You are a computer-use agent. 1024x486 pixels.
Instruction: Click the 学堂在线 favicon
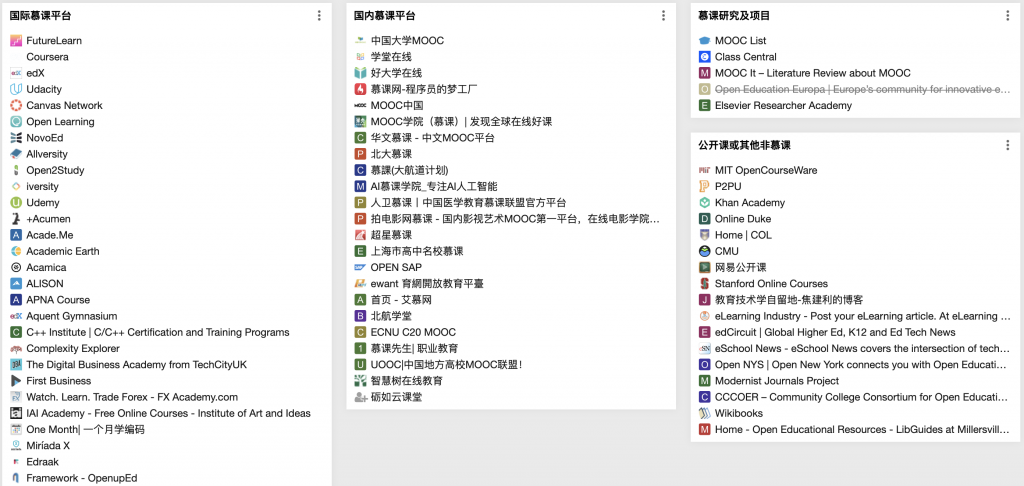(360, 57)
